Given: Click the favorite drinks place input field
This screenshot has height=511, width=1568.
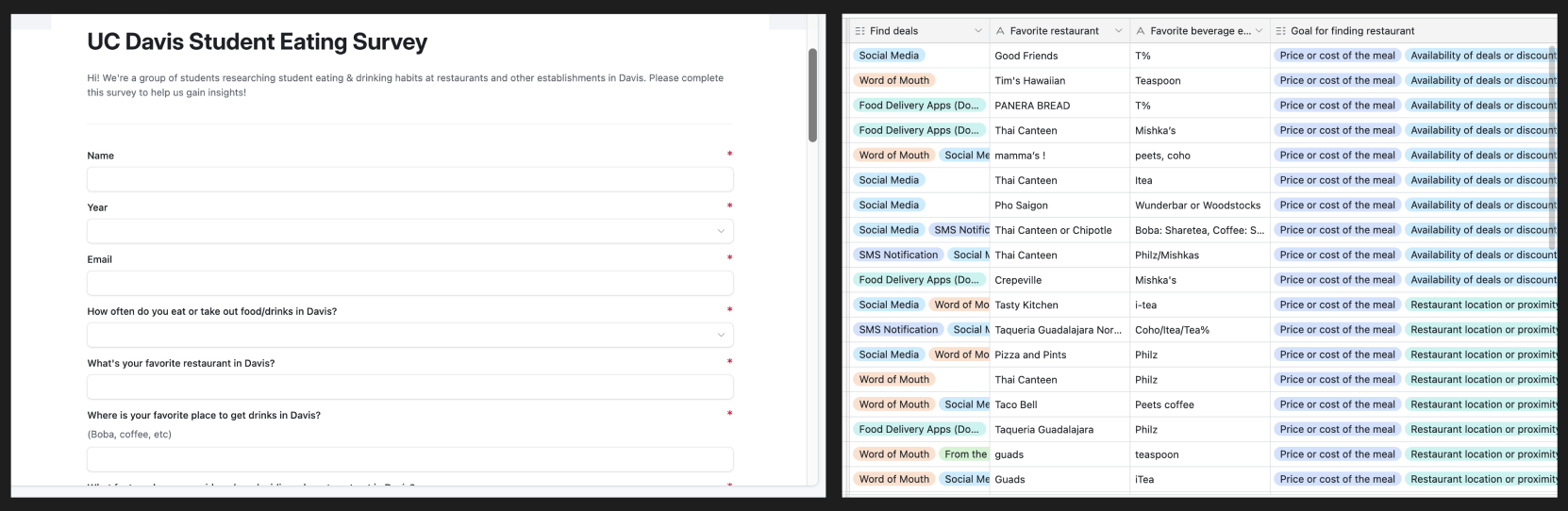Looking at the screenshot, I should [x=409, y=459].
